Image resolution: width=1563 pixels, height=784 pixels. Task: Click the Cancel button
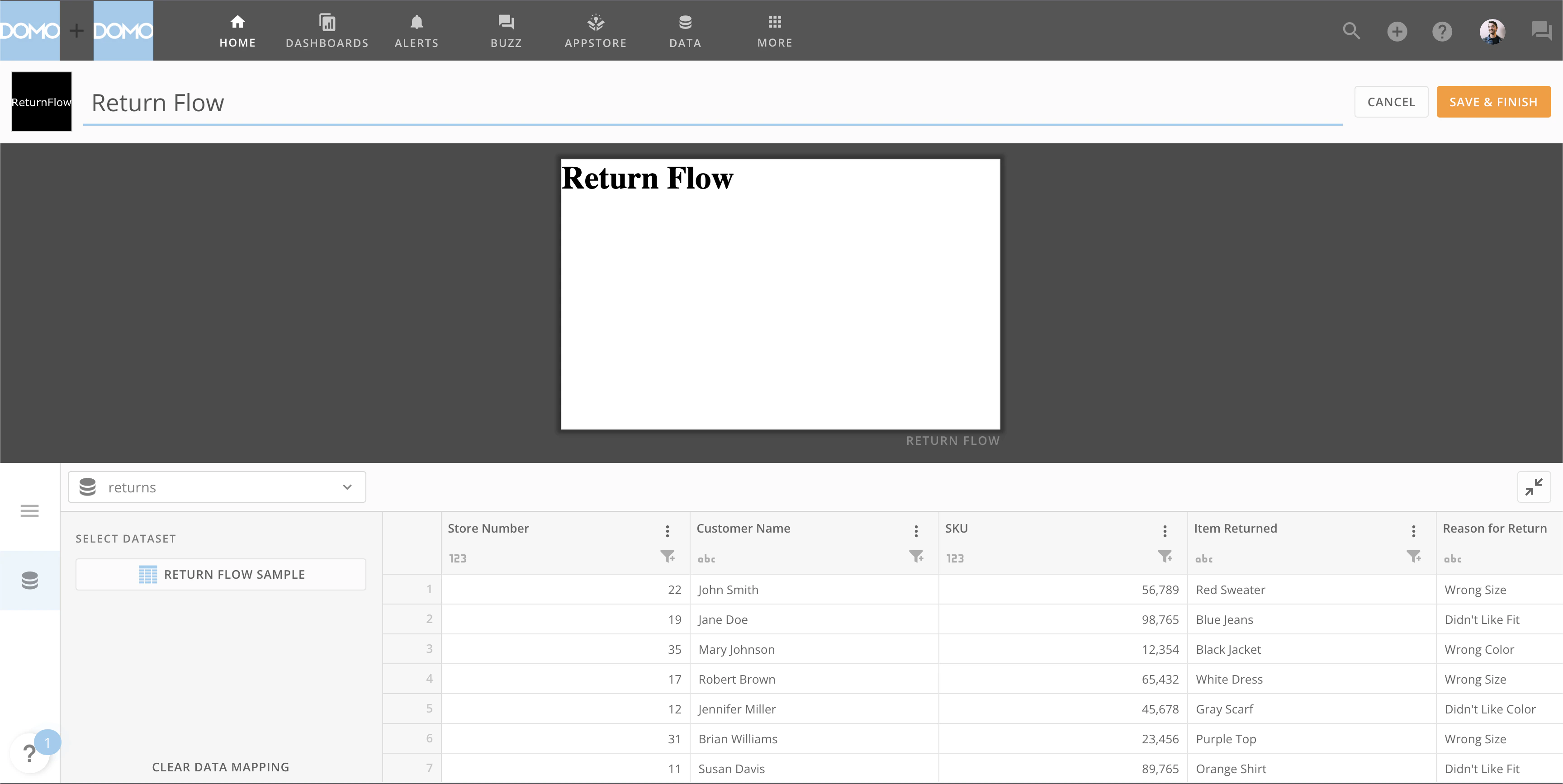1391,102
